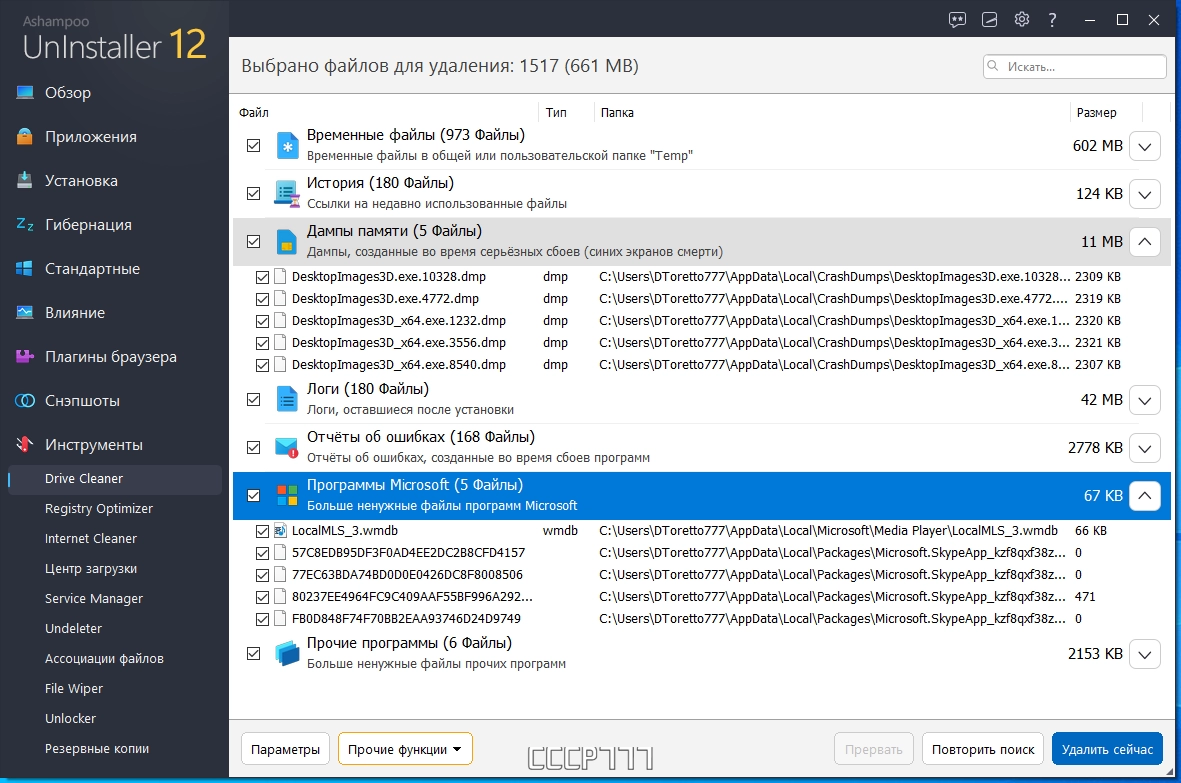Collapse the Дампы памяти group
Screen dimensions: 1181x783
pos(1145,241)
